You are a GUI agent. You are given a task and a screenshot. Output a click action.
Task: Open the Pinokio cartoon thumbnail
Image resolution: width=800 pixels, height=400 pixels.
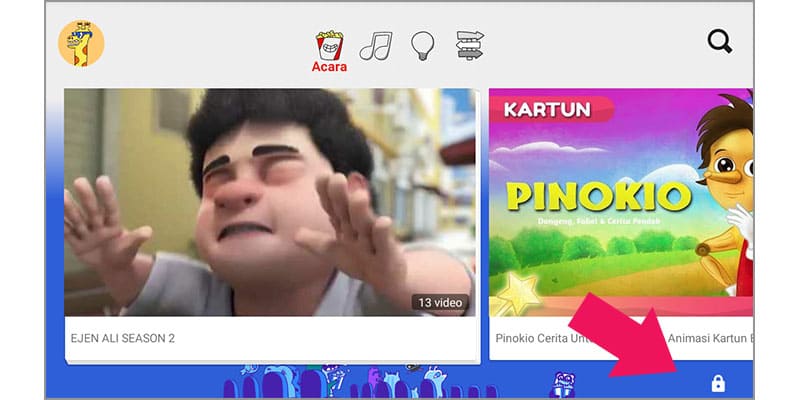[621, 202]
